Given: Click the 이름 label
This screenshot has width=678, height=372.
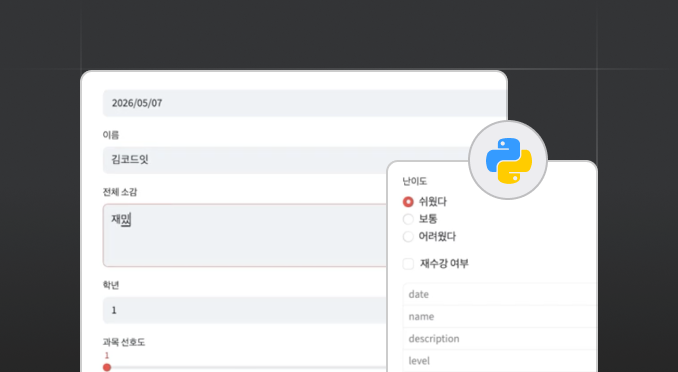Looking at the screenshot, I should point(111,135).
